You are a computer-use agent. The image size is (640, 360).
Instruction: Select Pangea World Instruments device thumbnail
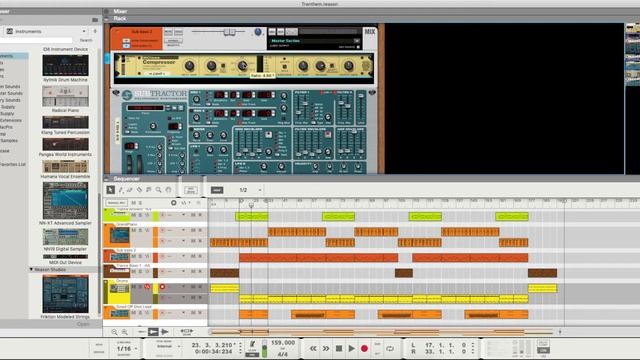pos(65,144)
